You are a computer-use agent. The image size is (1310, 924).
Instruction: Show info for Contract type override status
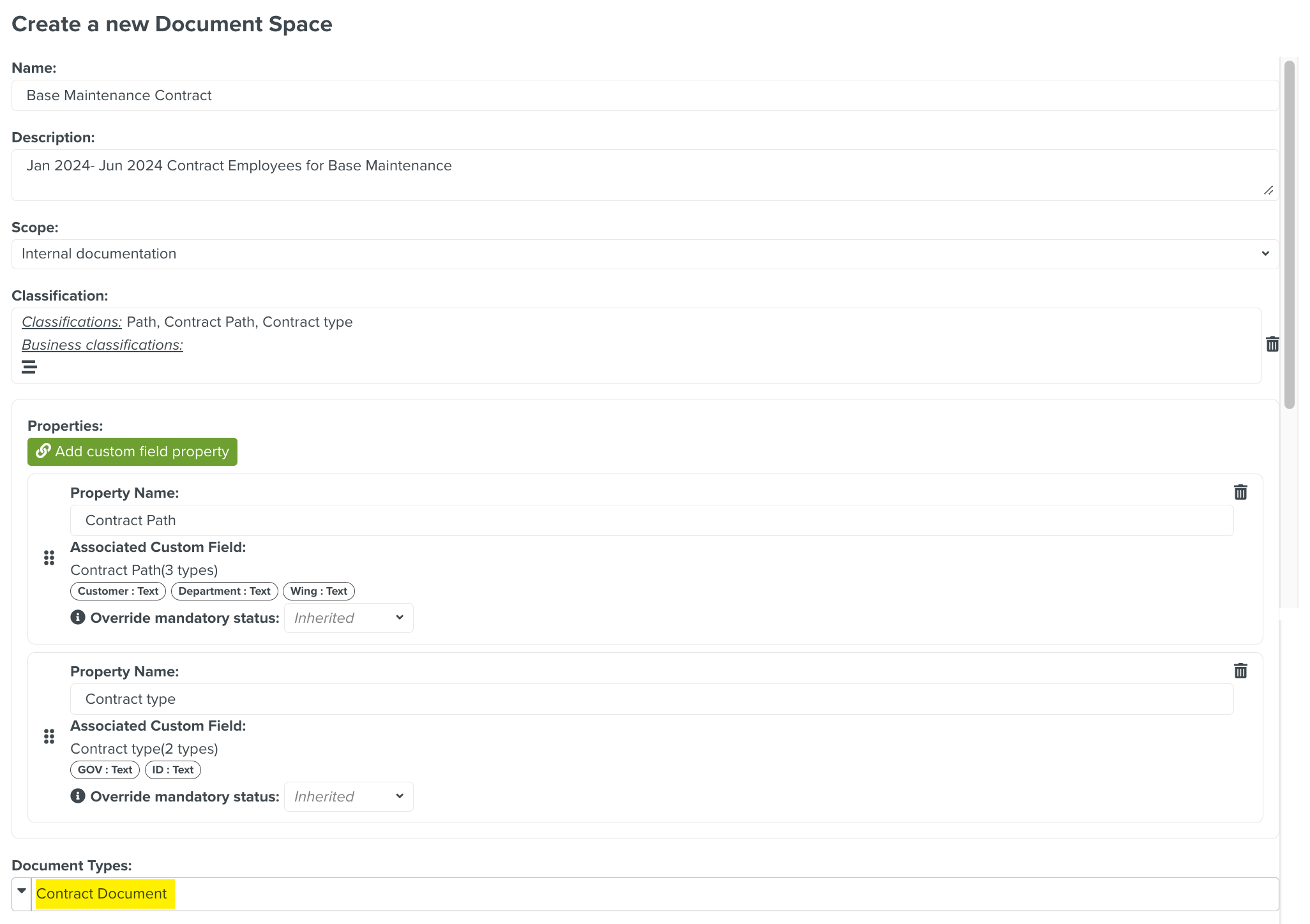[78, 796]
